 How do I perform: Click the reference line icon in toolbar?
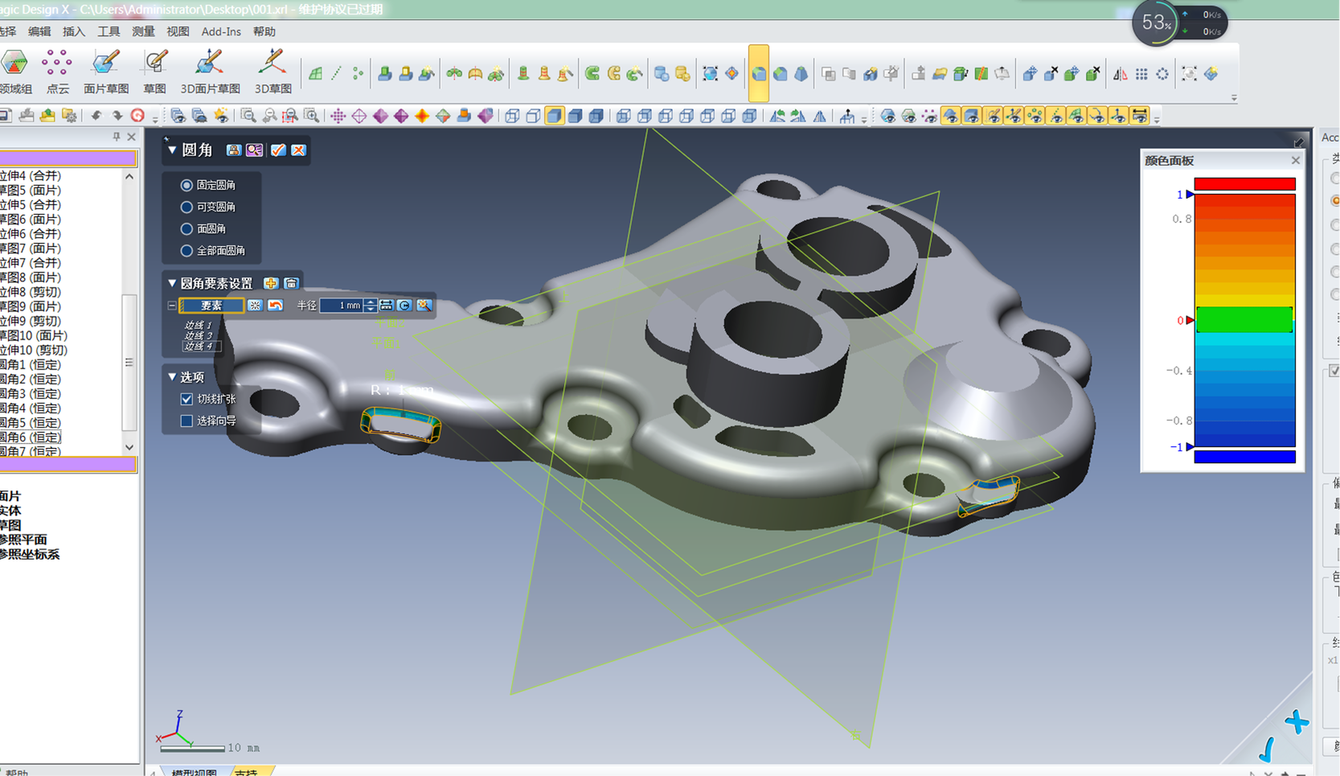(336, 73)
